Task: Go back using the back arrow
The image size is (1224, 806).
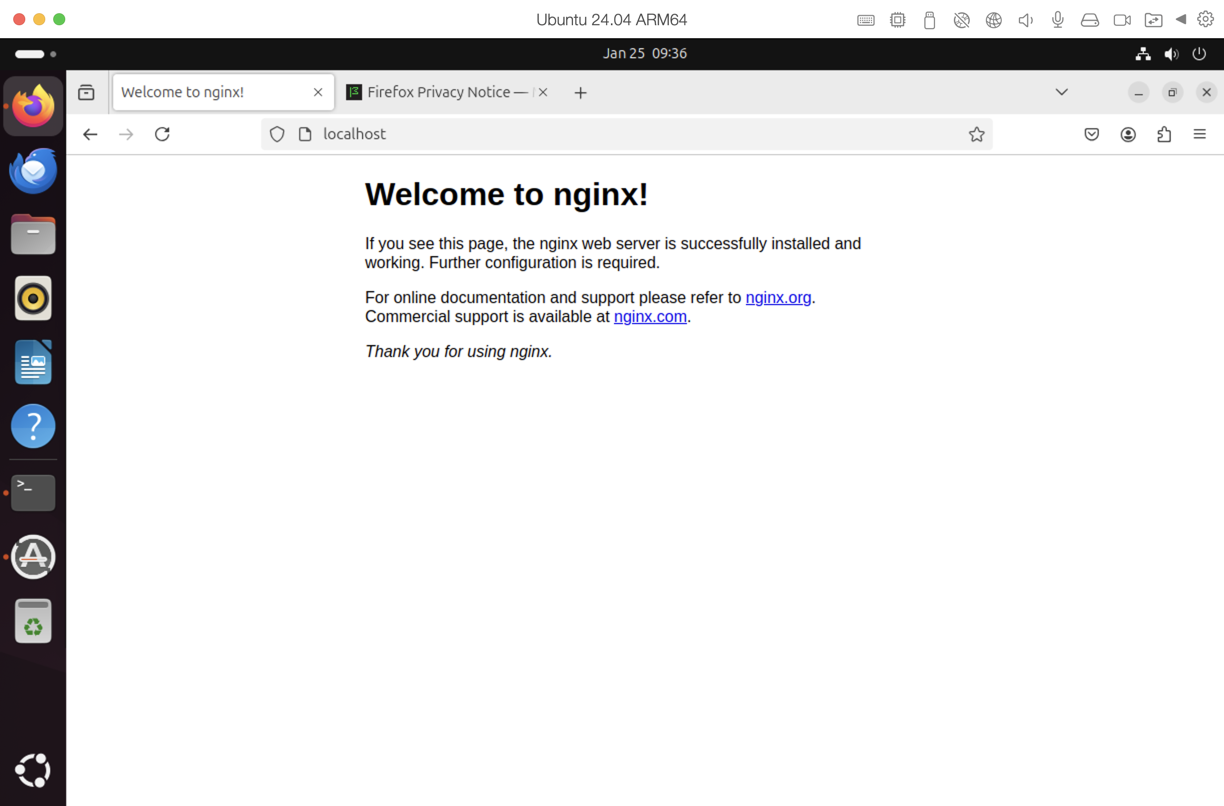Action: (90, 134)
